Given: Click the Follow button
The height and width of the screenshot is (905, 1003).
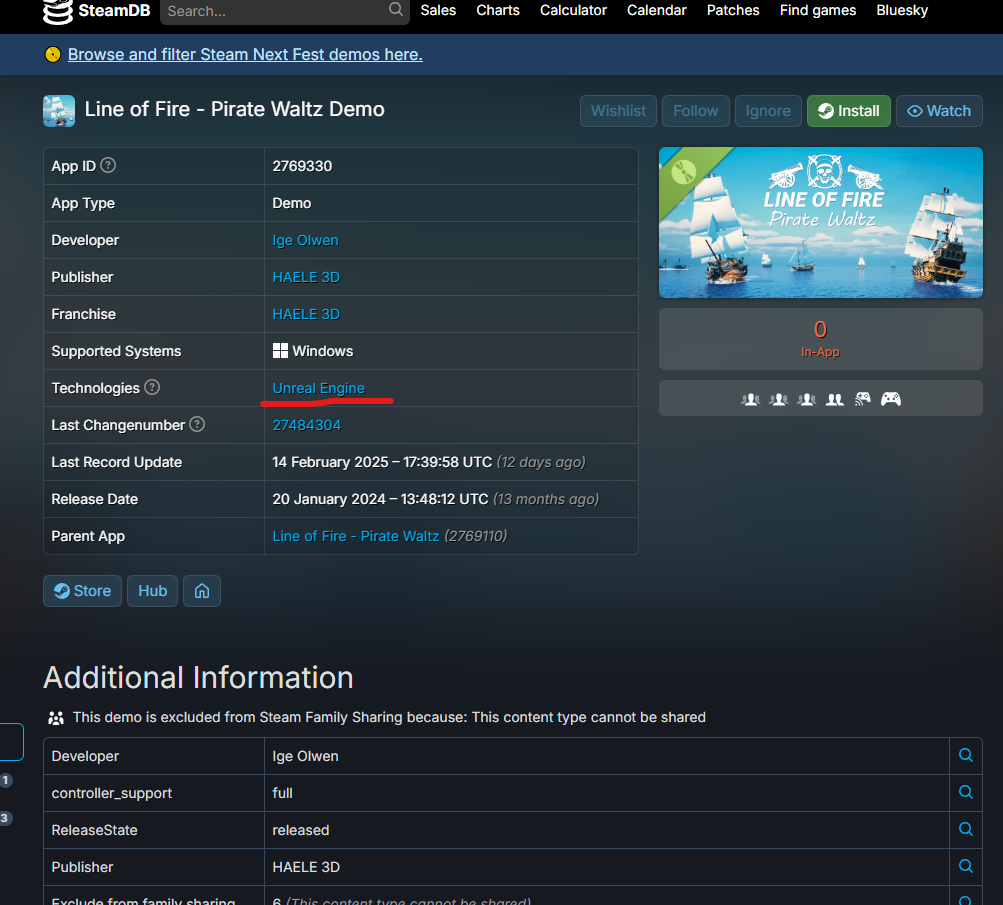Looking at the screenshot, I should pos(695,111).
